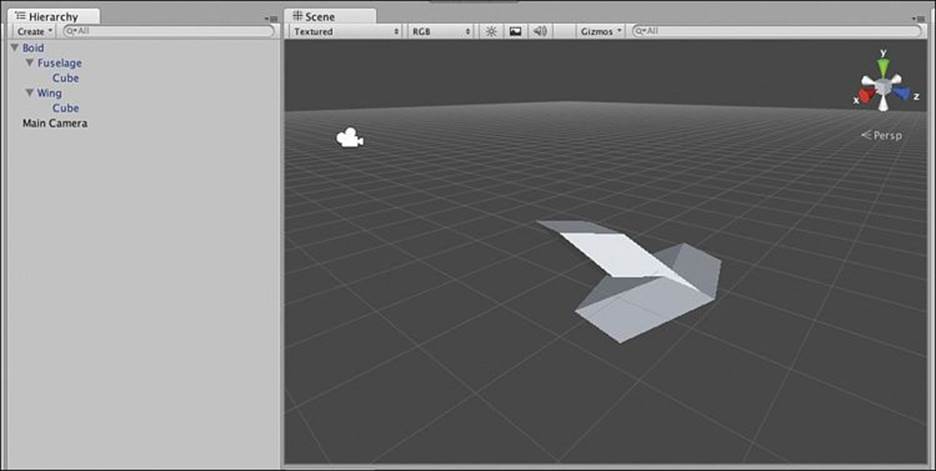
Task: Open the Create button menu
Action: click(35, 31)
